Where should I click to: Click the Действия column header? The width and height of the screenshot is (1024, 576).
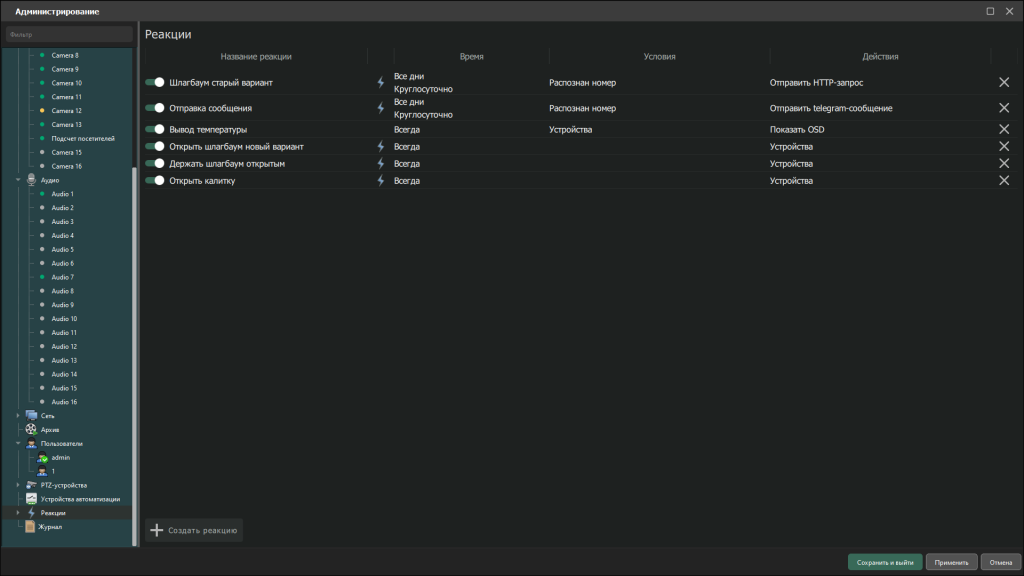880,56
